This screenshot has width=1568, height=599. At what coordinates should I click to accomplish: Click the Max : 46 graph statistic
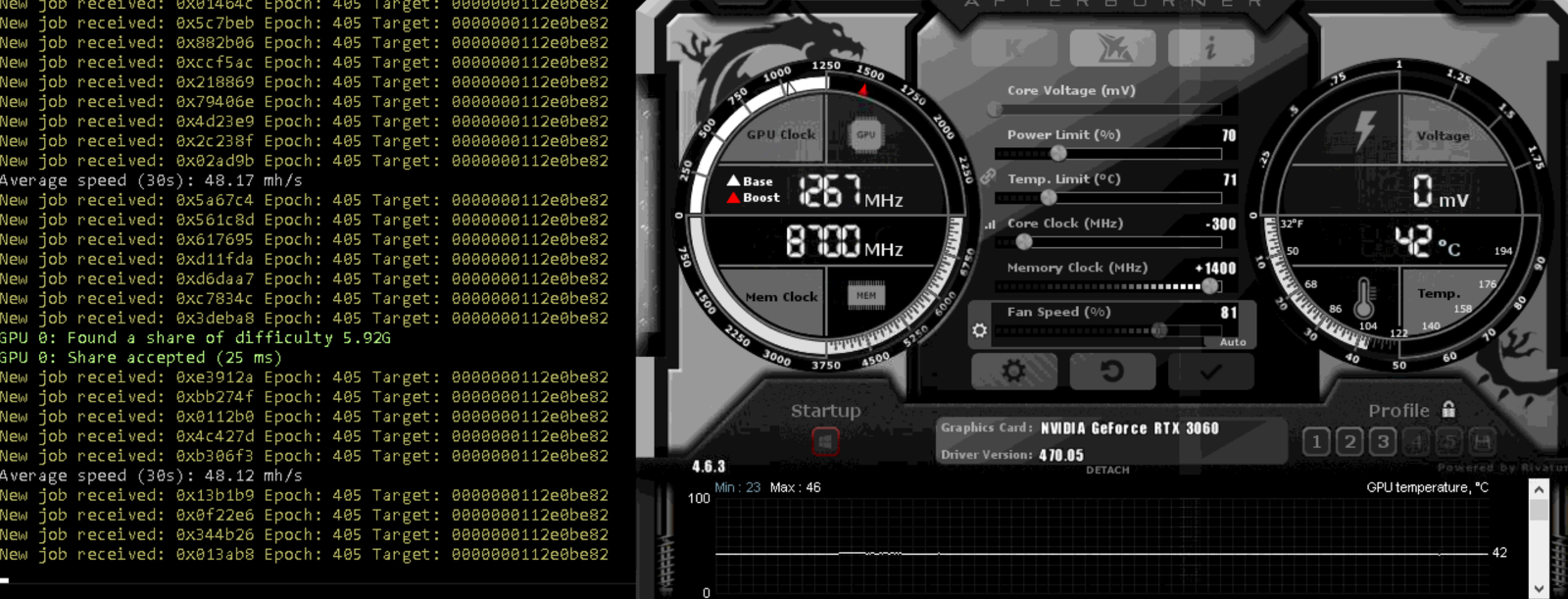pos(795,487)
